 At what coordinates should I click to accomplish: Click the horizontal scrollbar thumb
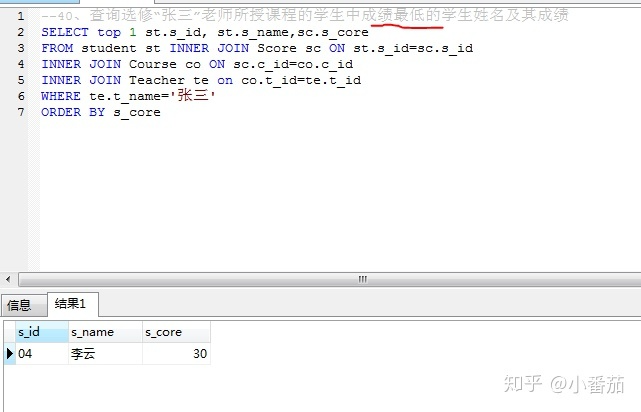point(329,280)
